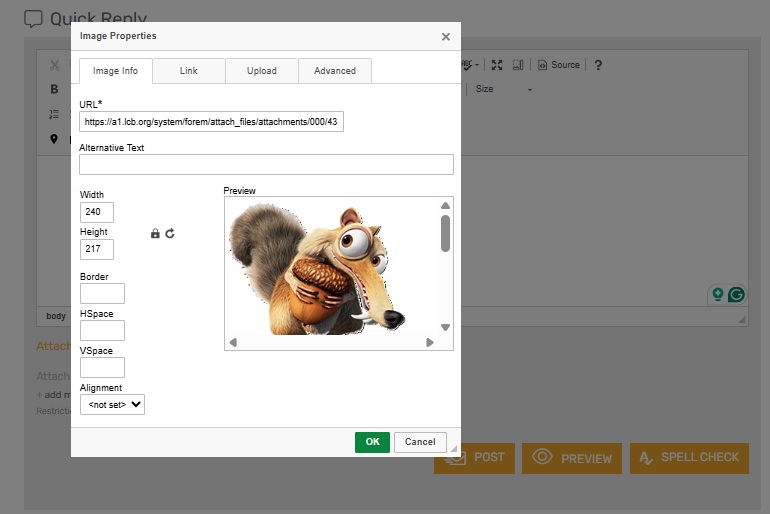Click the Cancel button
The image size is (770, 514).
pyautogui.click(x=420, y=442)
